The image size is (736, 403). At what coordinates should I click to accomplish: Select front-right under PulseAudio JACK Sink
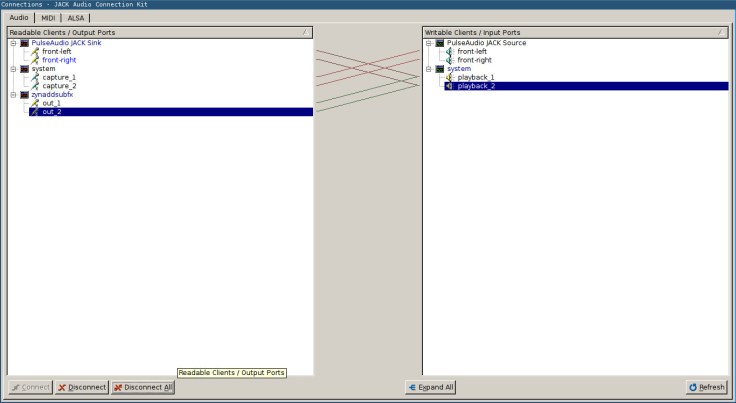click(x=61, y=60)
